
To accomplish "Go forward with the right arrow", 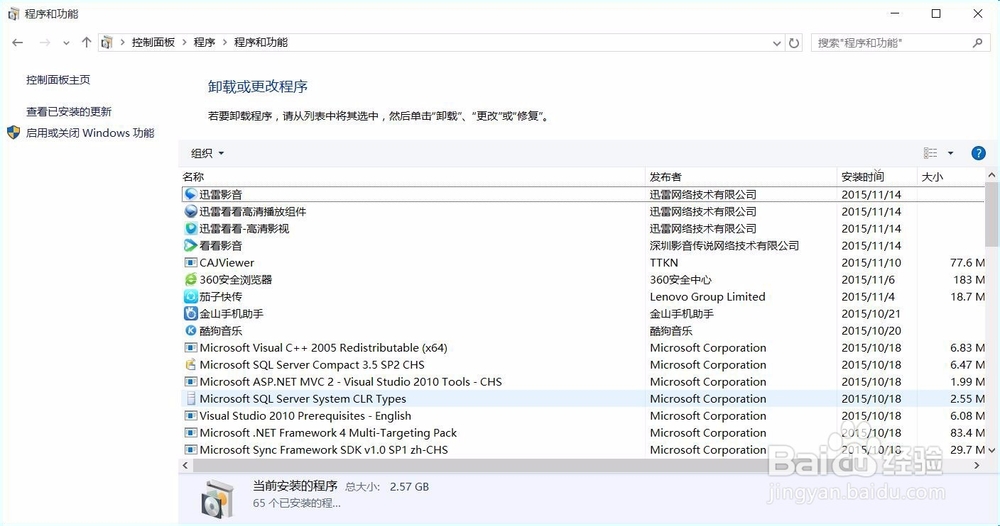I will coord(44,43).
